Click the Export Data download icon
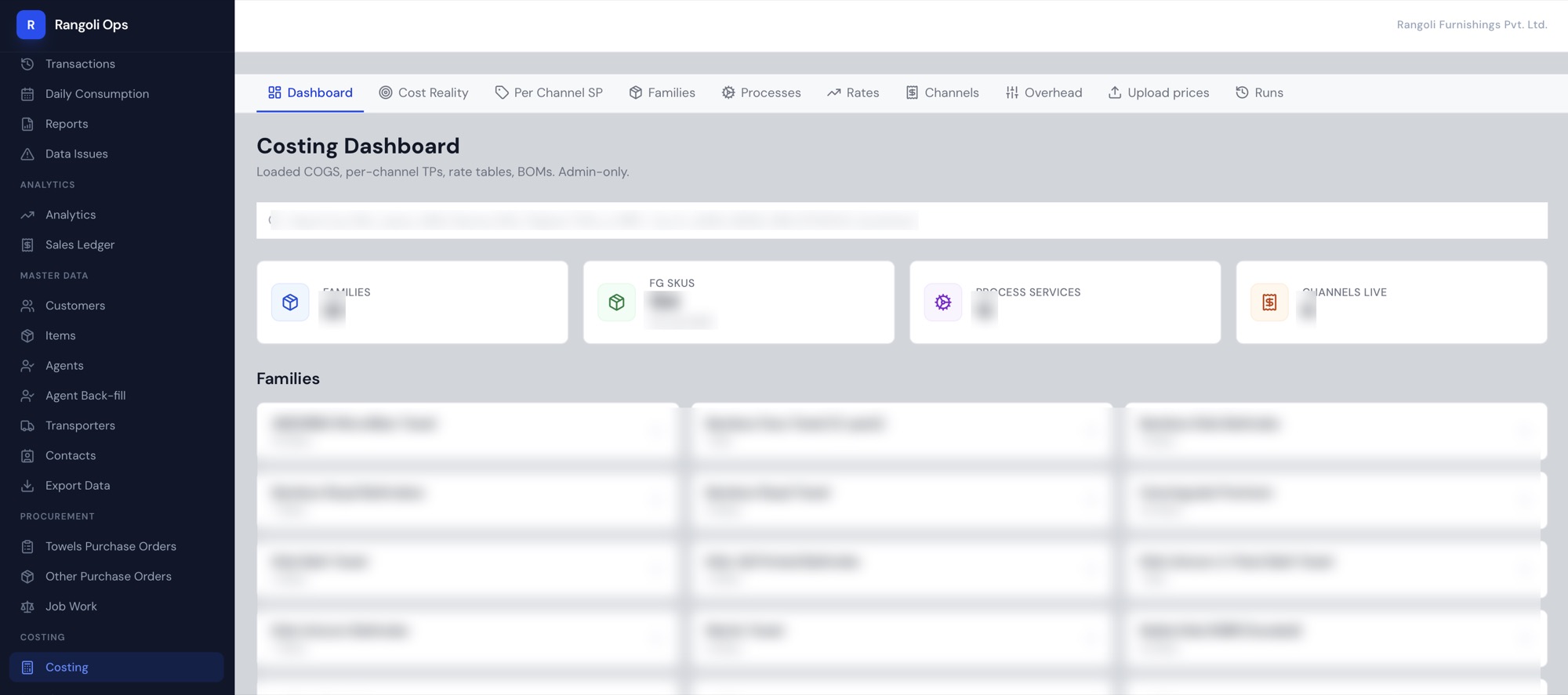Viewport: 1568px width, 695px height. point(27,486)
